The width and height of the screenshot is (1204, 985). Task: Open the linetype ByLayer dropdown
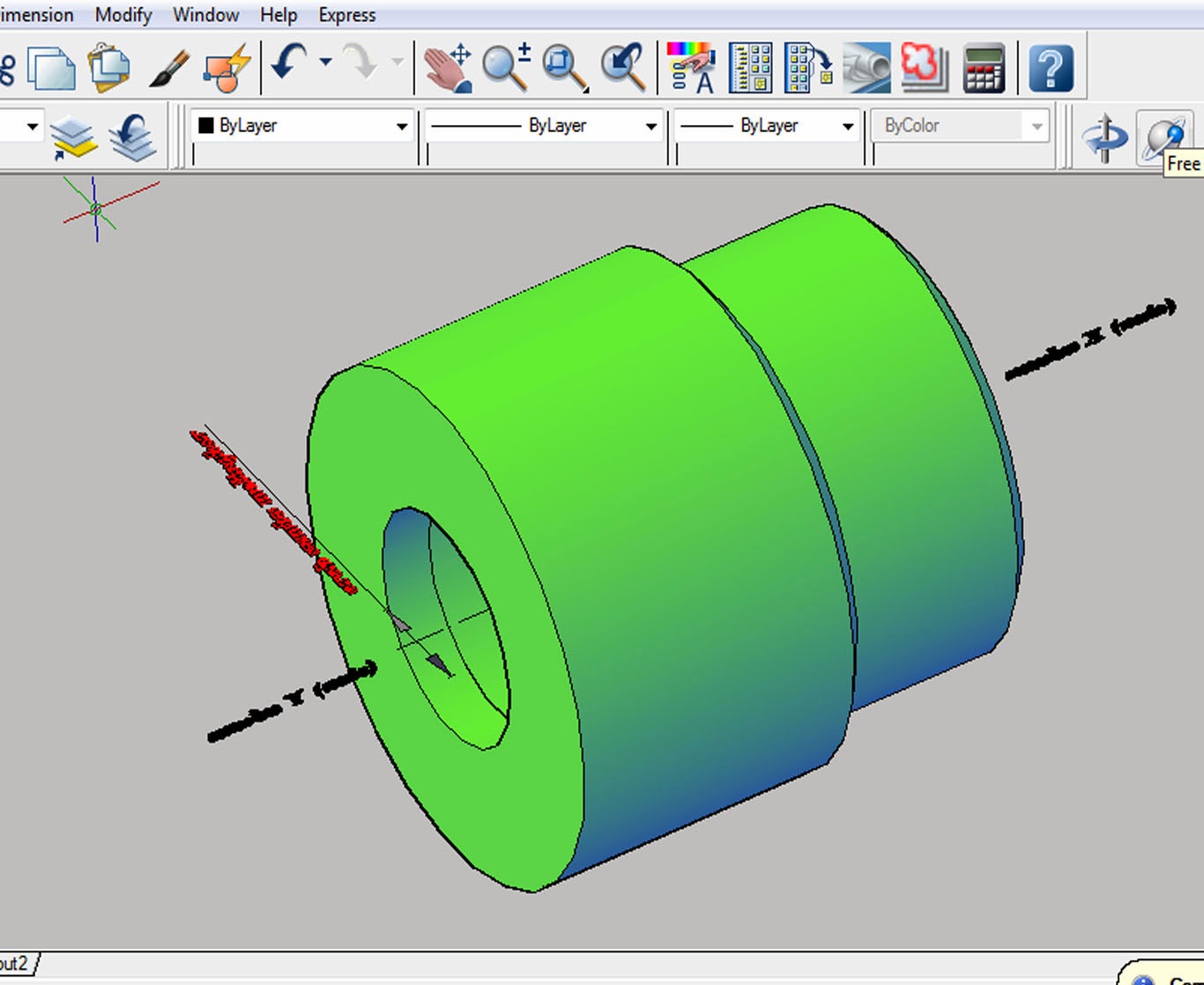(650, 125)
